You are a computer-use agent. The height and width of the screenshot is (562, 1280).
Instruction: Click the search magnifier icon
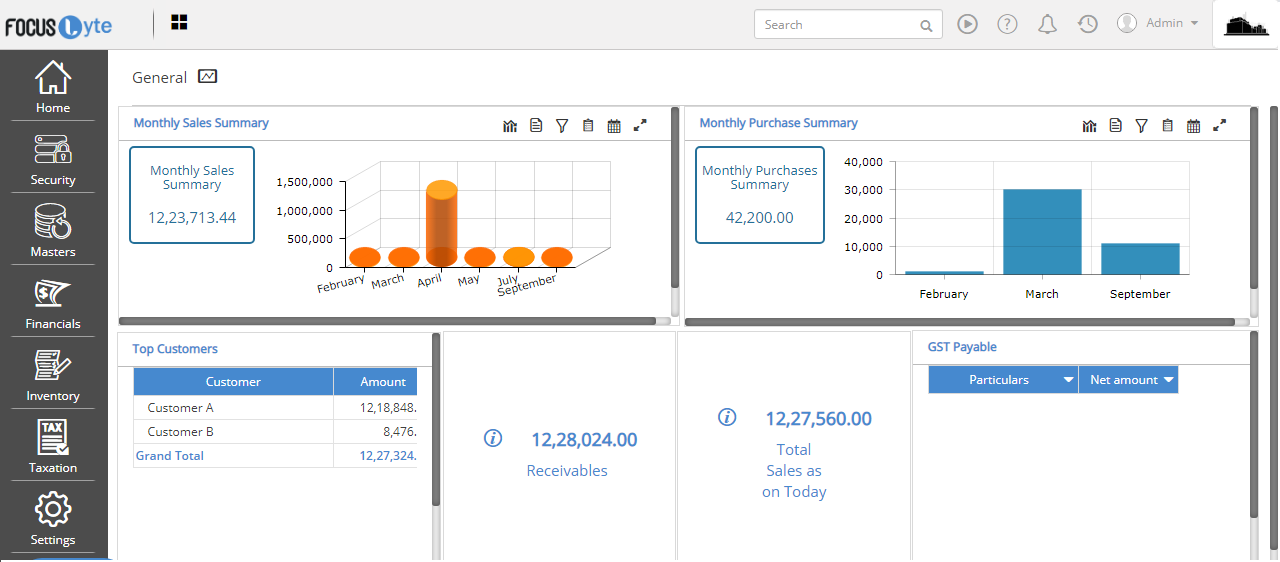click(927, 26)
